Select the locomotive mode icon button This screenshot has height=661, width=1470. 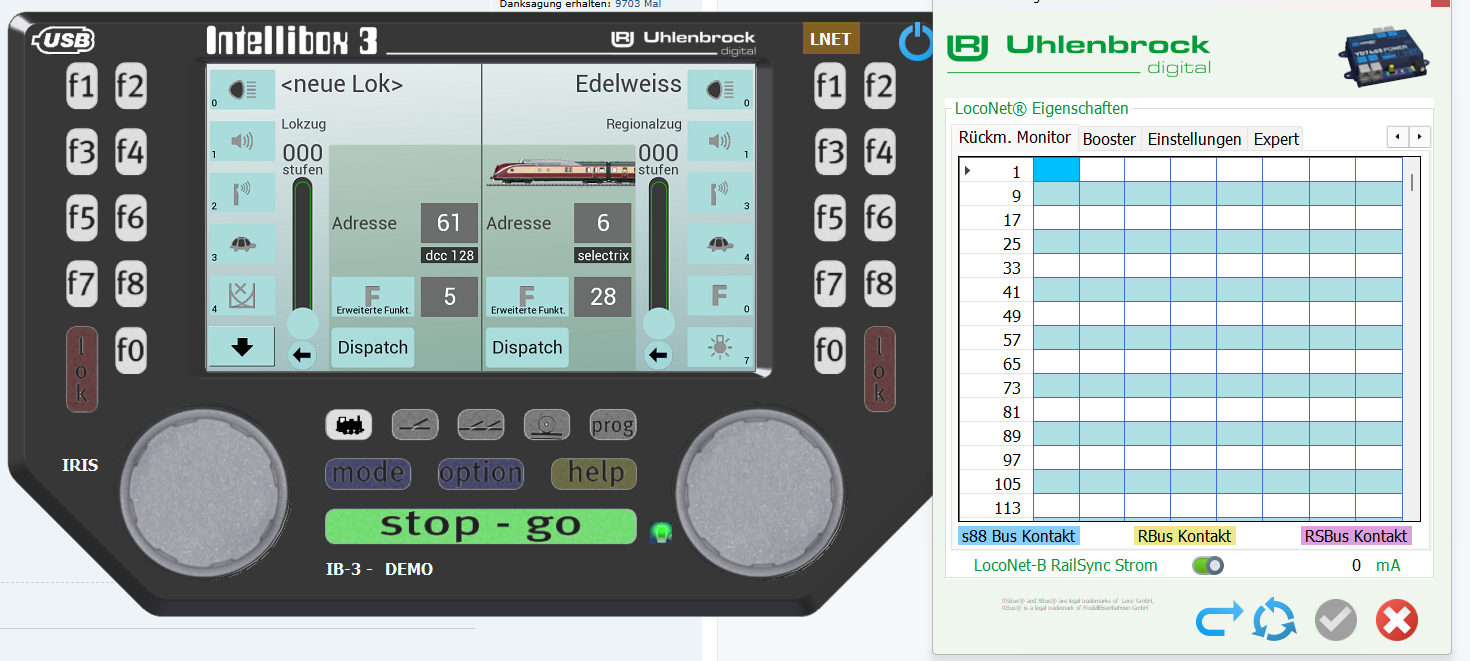click(x=349, y=425)
